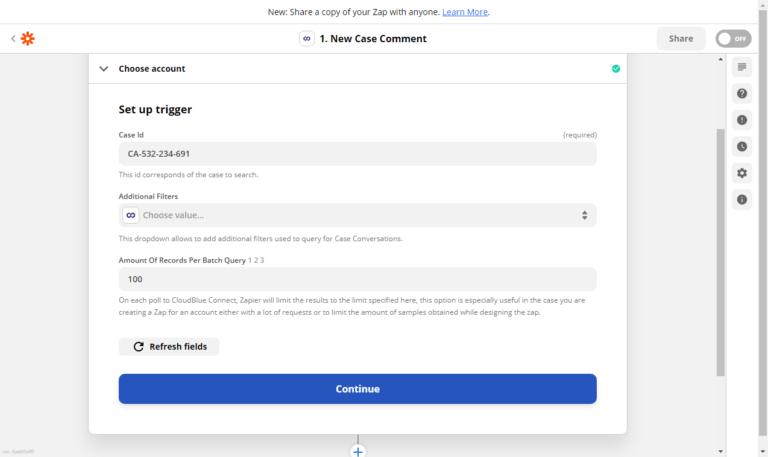Open Zap settings gear icon
The width and height of the screenshot is (768, 457).
tap(742, 173)
